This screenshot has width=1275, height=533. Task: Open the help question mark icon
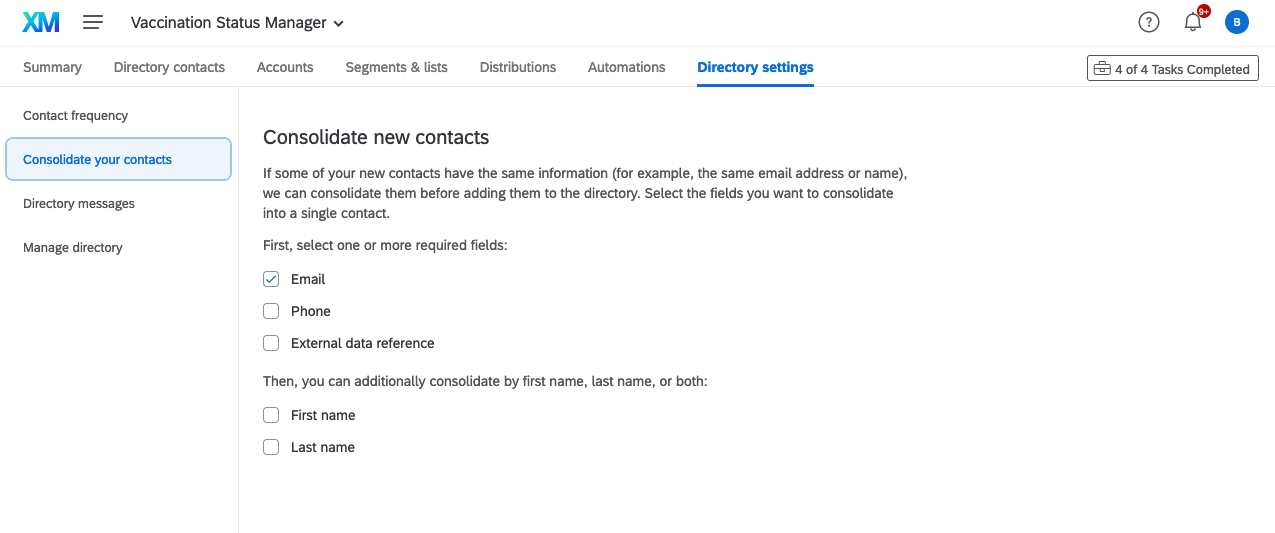coord(1149,22)
